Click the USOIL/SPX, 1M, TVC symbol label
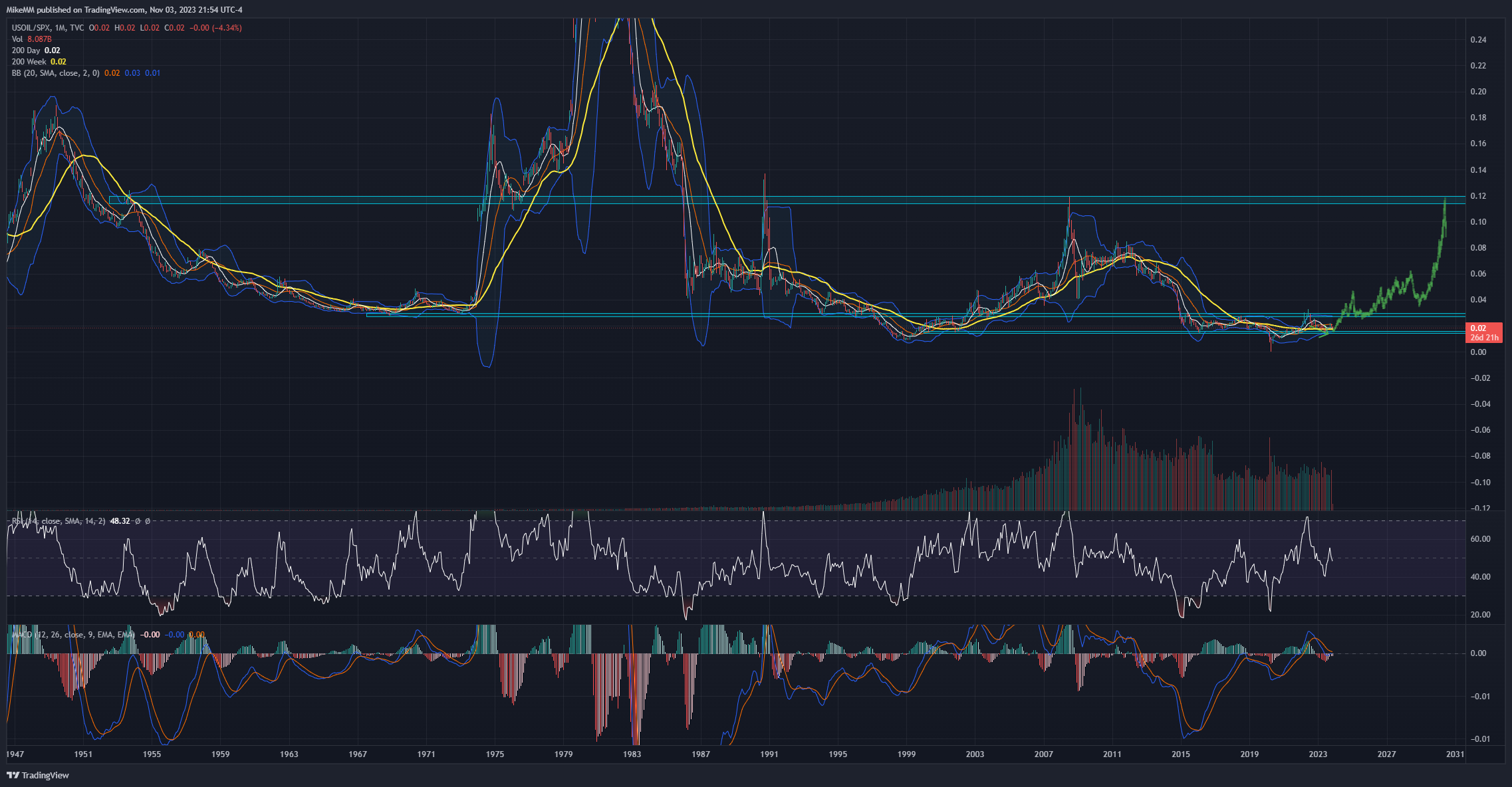Image resolution: width=1512 pixels, height=787 pixels. (x=48, y=28)
